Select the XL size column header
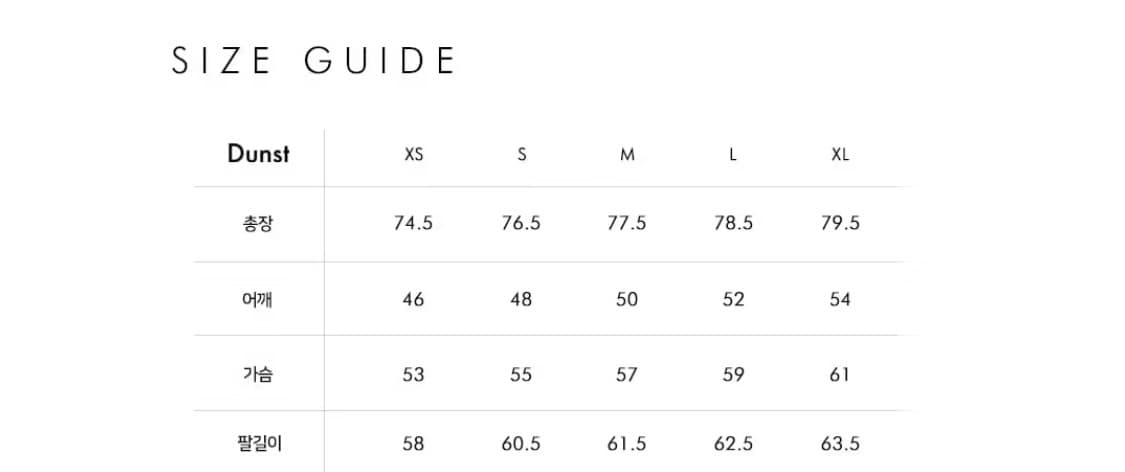 pyautogui.click(x=840, y=156)
